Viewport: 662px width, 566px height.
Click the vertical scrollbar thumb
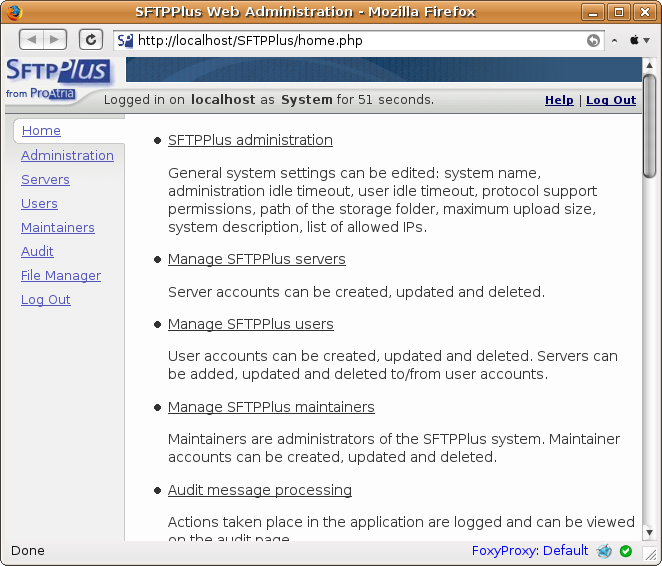pos(649,126)
